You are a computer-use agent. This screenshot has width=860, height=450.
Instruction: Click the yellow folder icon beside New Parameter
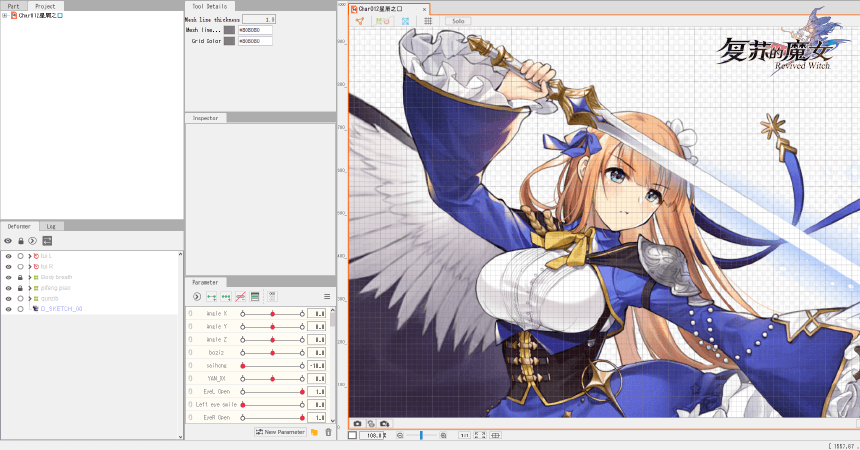click(314, 432)
